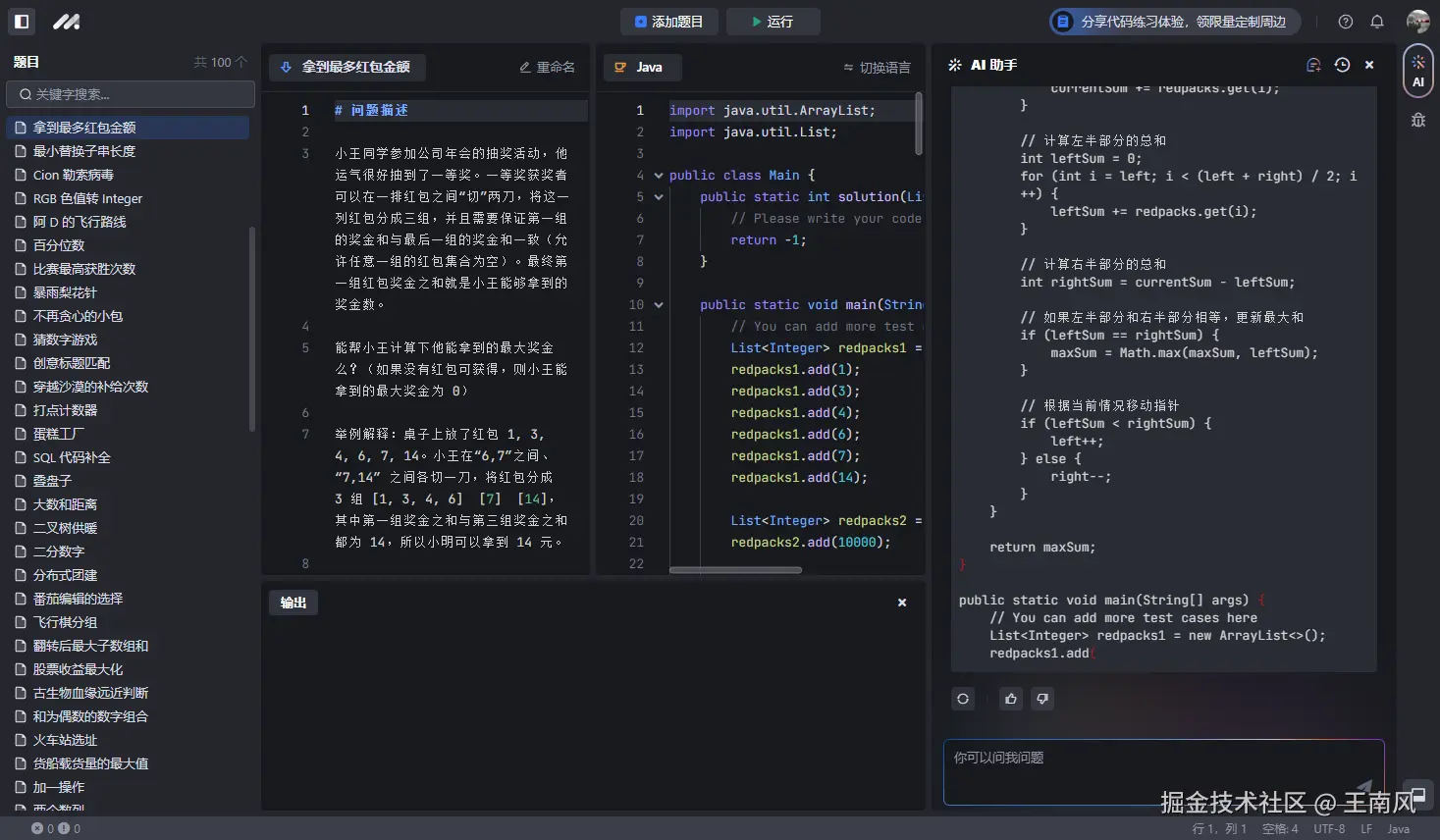Open the notification bell

tap(1376, 21)
